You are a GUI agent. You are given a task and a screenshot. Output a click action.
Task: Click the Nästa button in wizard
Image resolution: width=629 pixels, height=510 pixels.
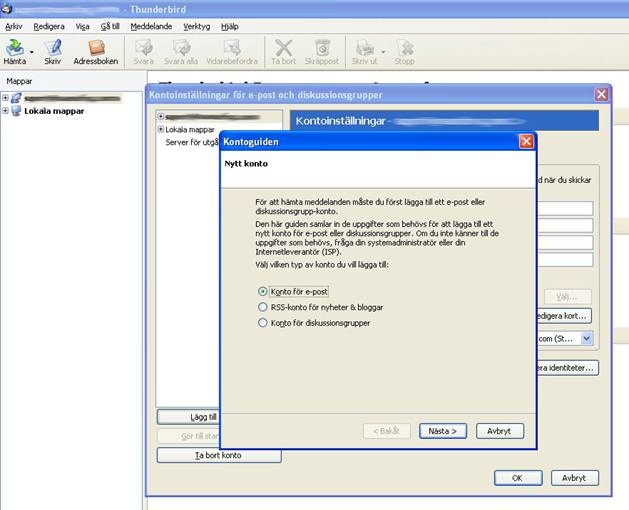pos(443,431)
